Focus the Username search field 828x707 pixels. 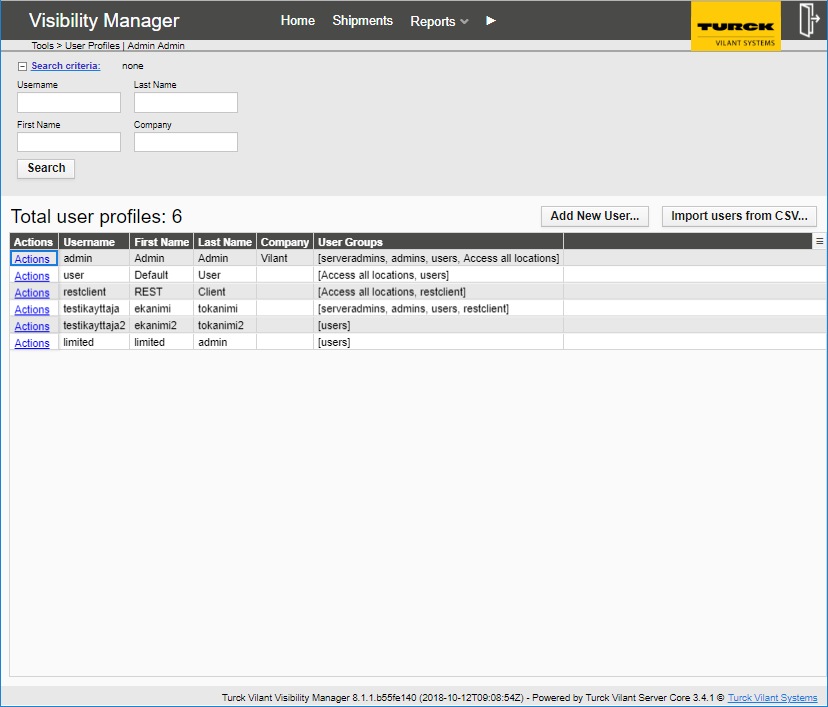[69, 102]
